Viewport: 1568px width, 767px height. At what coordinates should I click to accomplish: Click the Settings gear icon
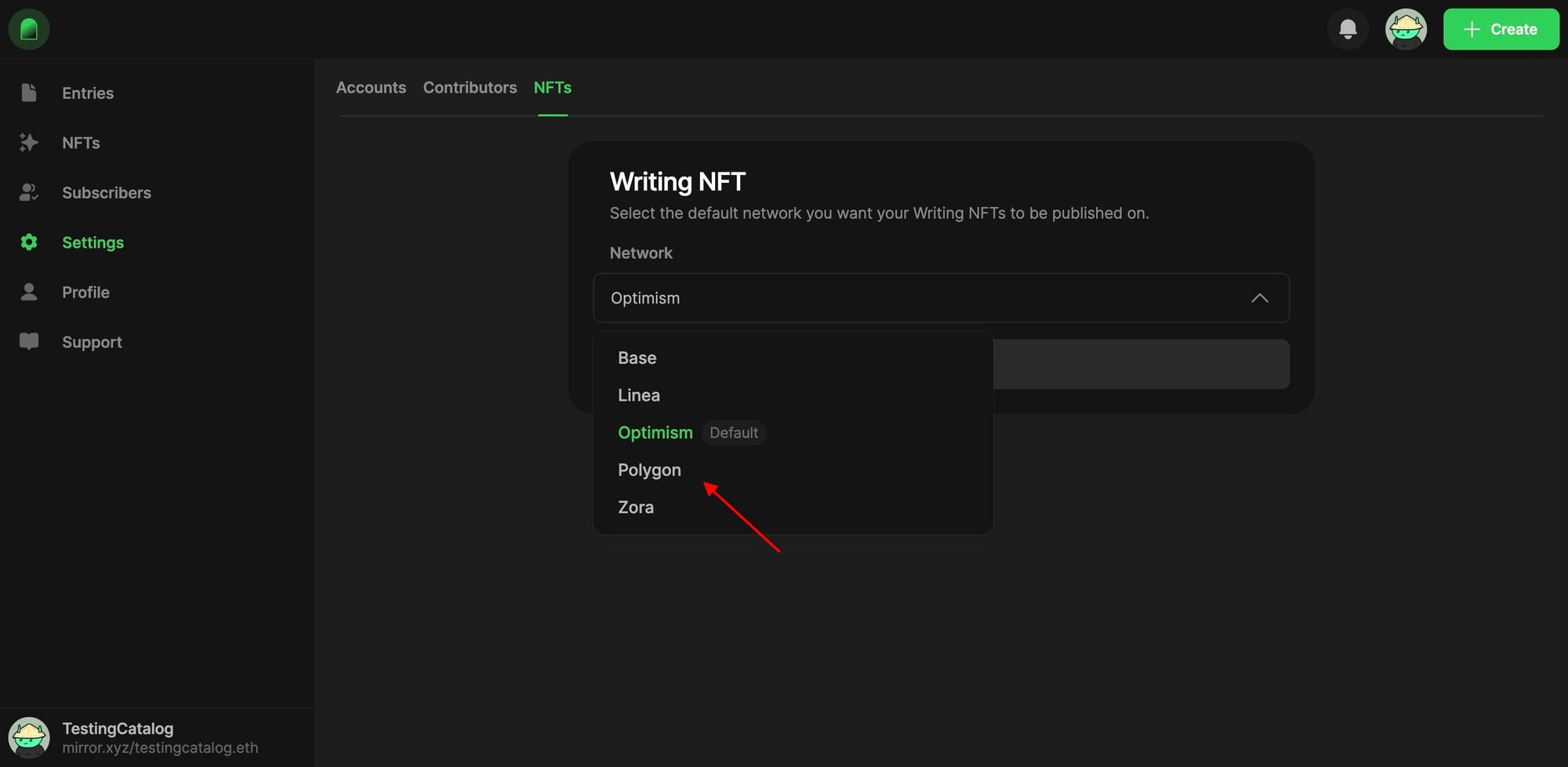(29, 242)
